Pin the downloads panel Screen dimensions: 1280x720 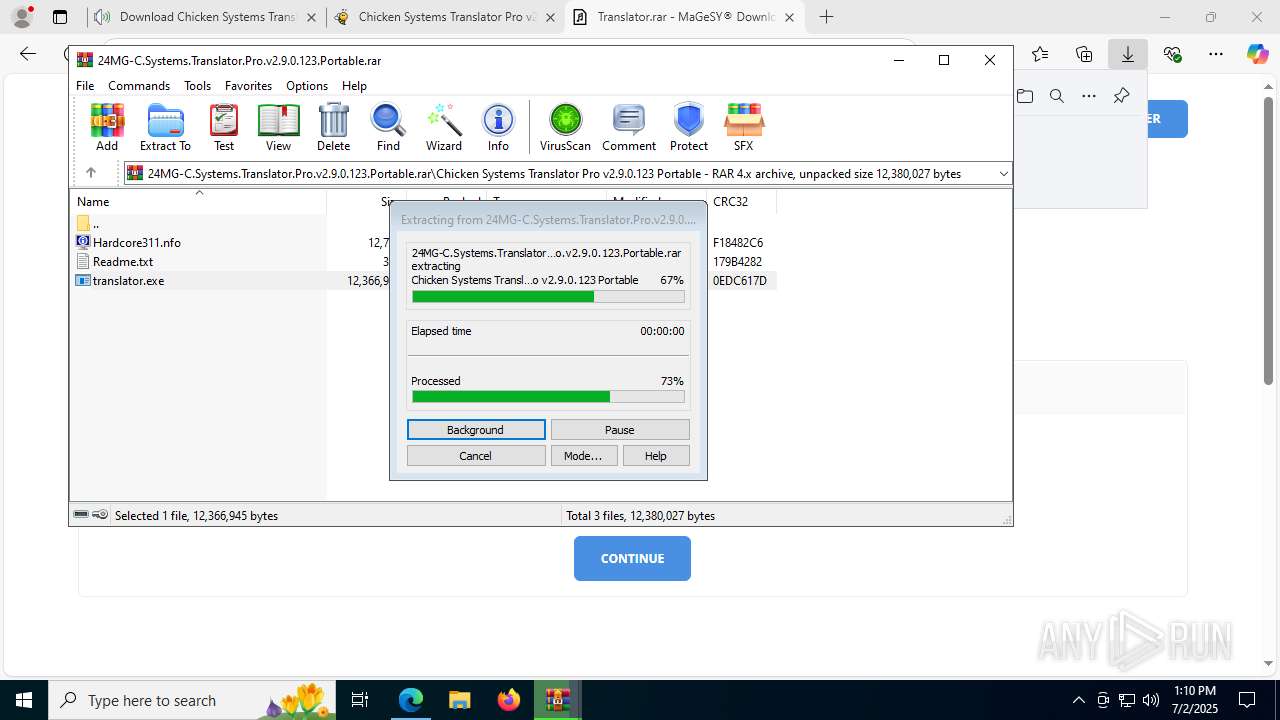click(x=1121, y=96)
